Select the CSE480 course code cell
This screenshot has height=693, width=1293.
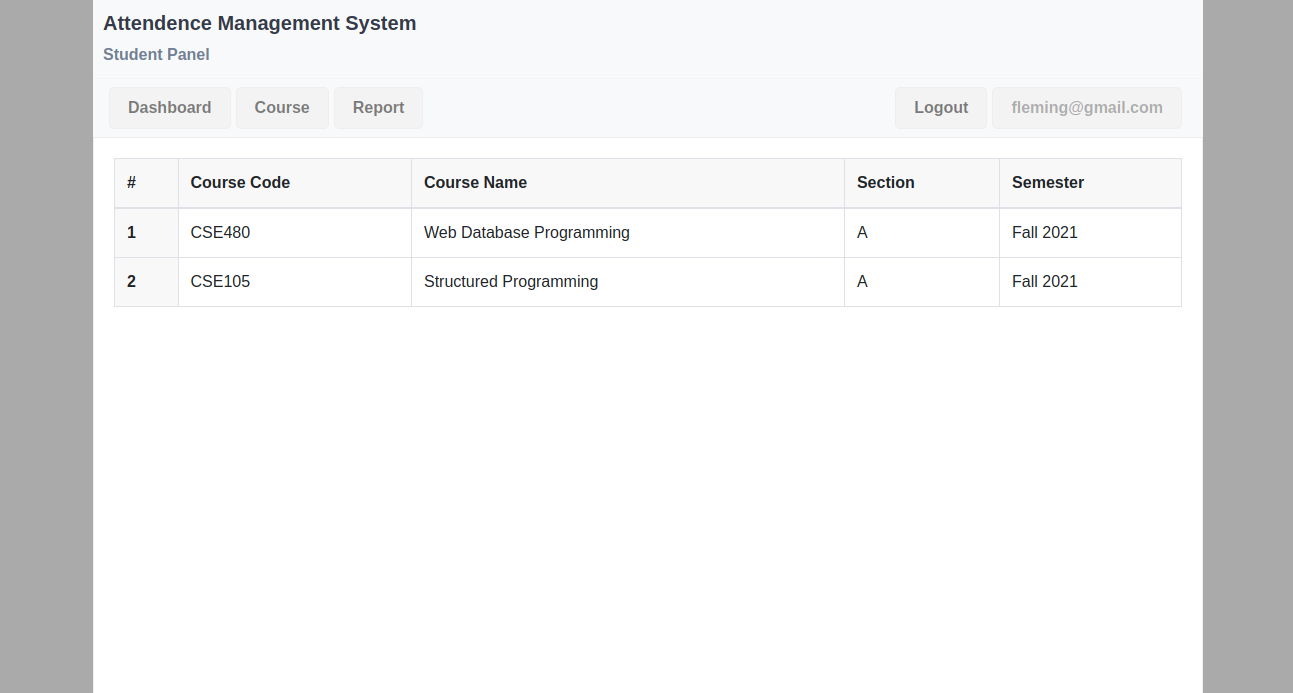(x=220, y=233)
